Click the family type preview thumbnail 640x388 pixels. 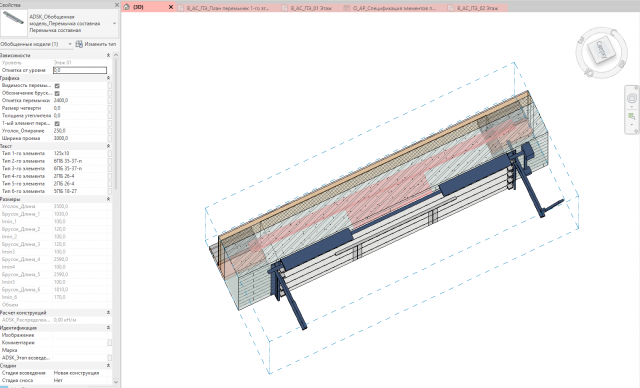pos(13,23)
